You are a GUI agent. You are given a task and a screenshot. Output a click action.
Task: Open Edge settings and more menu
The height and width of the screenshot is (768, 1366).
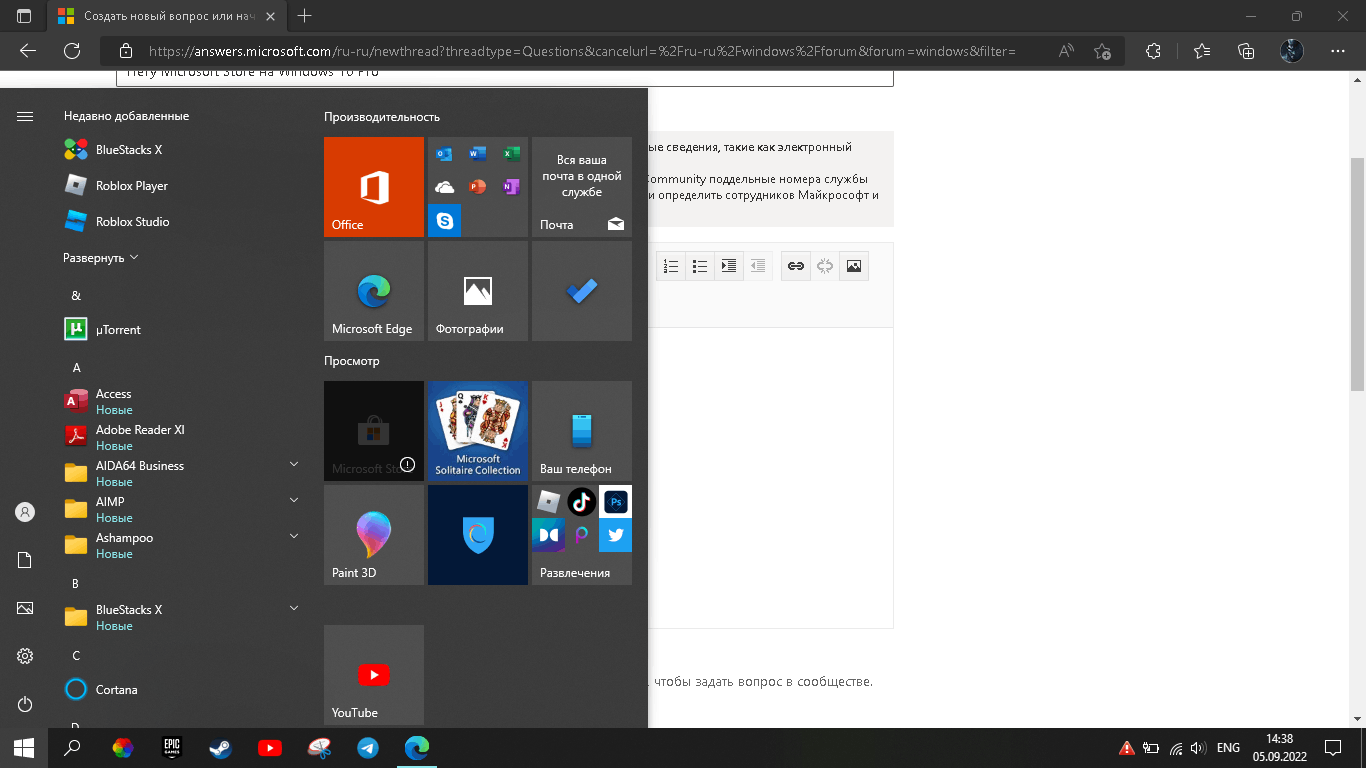click(x=1338, y=51)
